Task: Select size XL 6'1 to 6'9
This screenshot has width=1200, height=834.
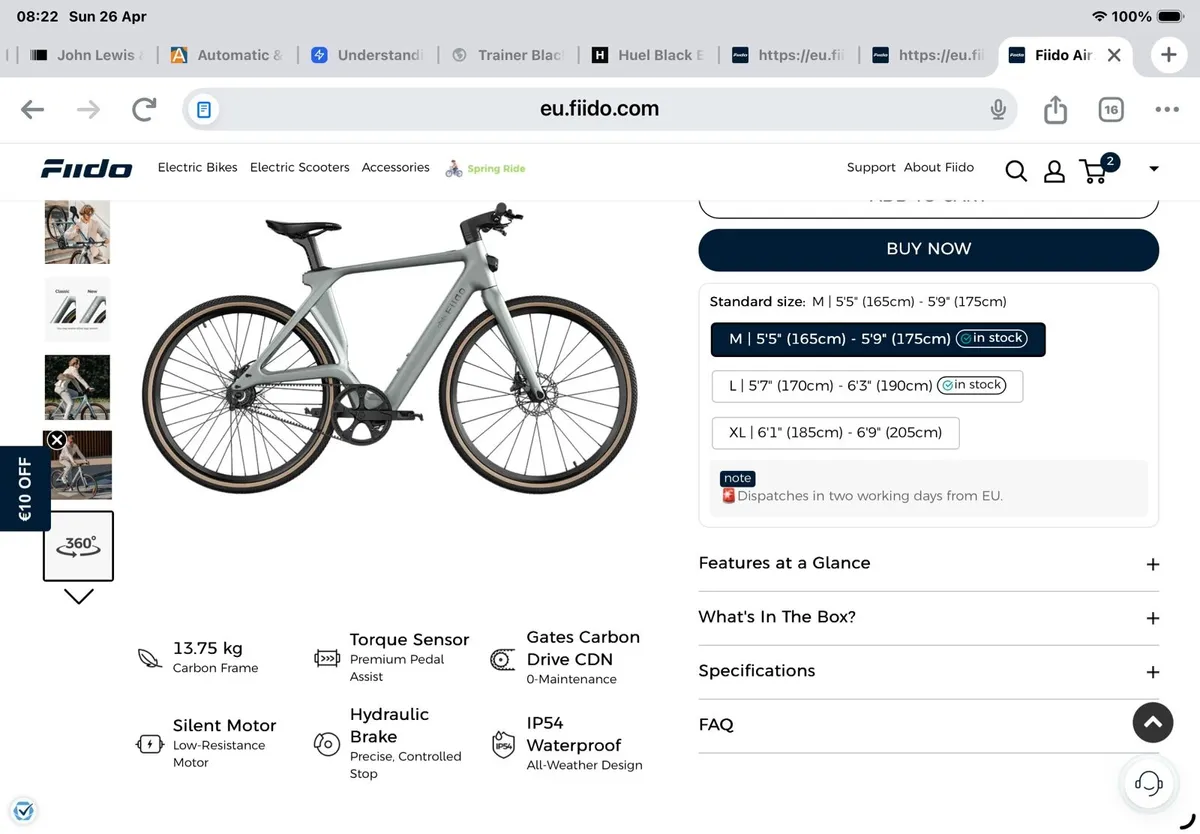Action: (835, 432)
